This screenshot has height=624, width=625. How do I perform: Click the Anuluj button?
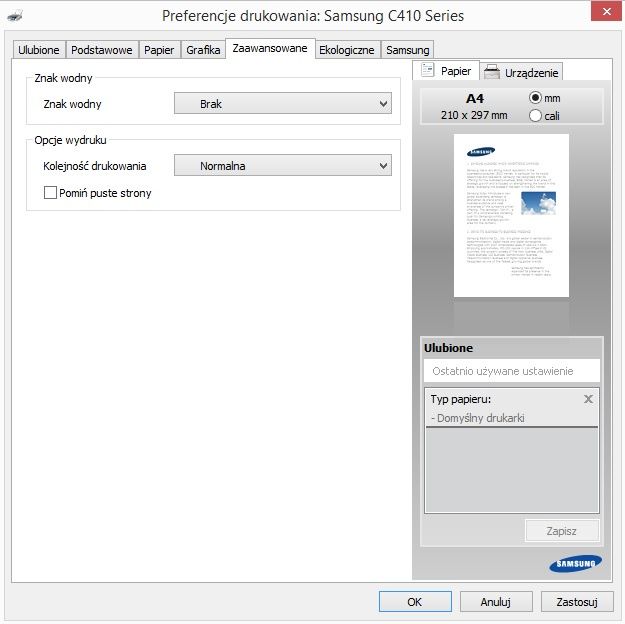click(496, 602)
